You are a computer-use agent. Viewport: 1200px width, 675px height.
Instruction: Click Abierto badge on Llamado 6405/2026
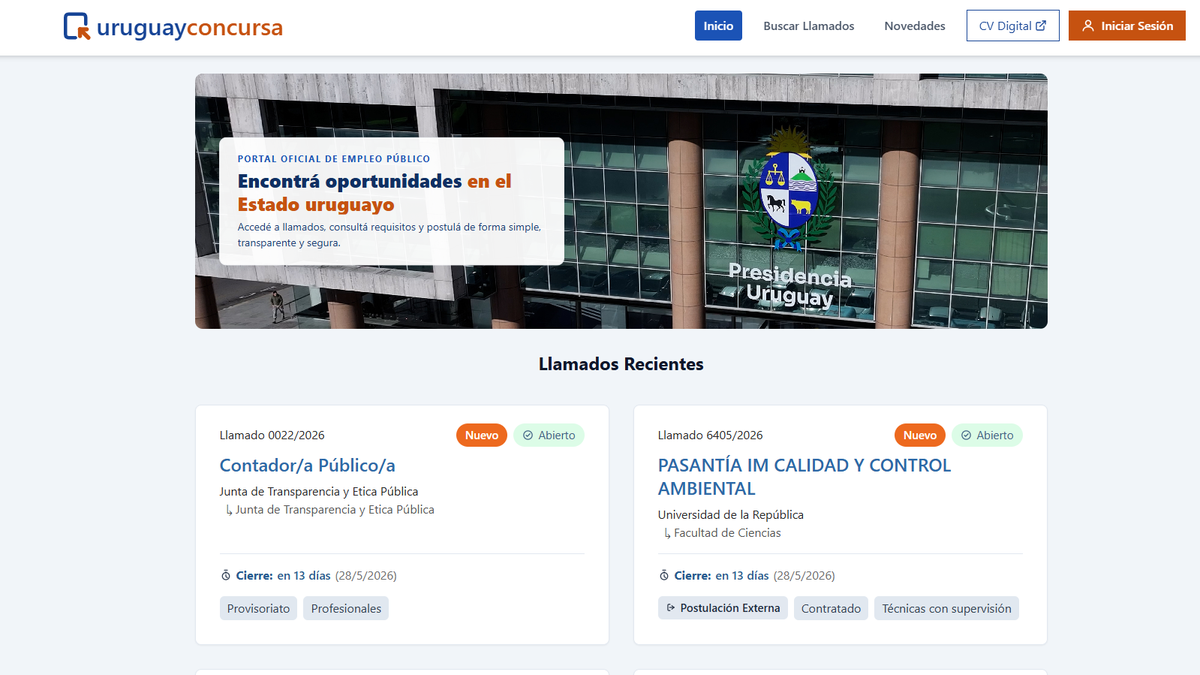click(x=987, y=435)
